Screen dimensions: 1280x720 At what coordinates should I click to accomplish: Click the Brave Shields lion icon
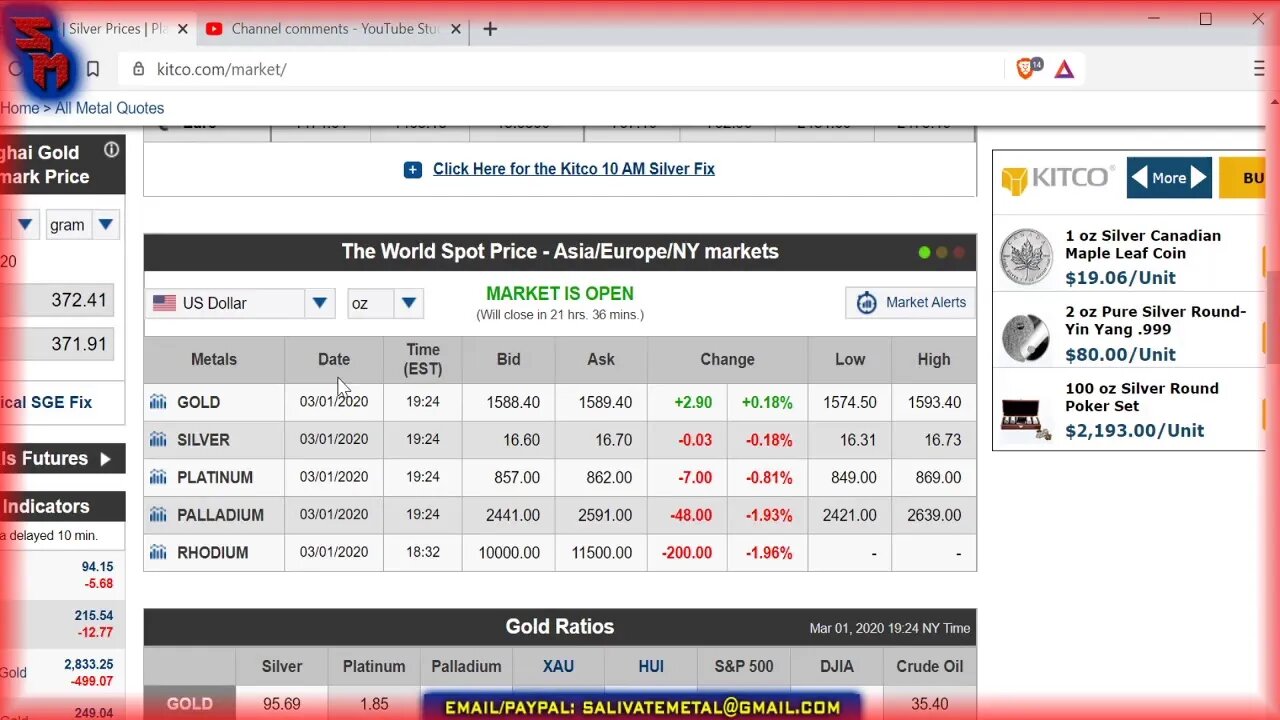point(1026,69)
